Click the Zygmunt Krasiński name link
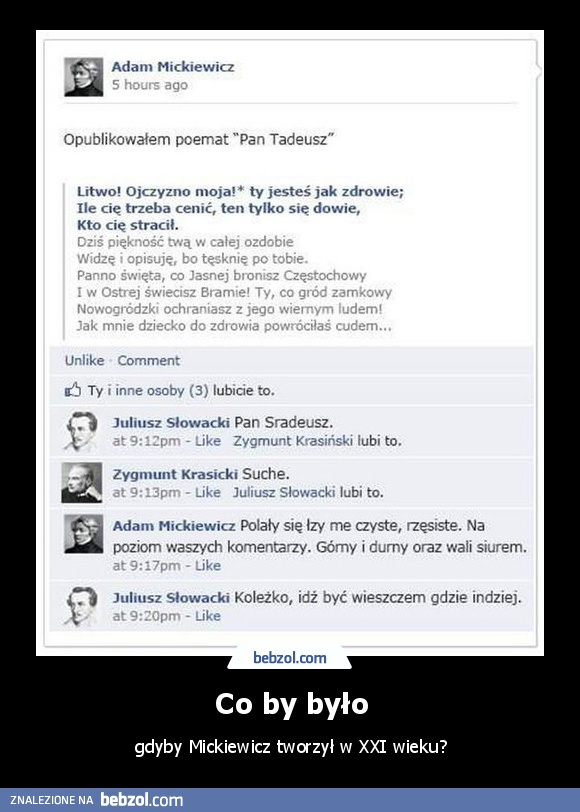Viewport: 580px width, 812px height. [293, 441]
